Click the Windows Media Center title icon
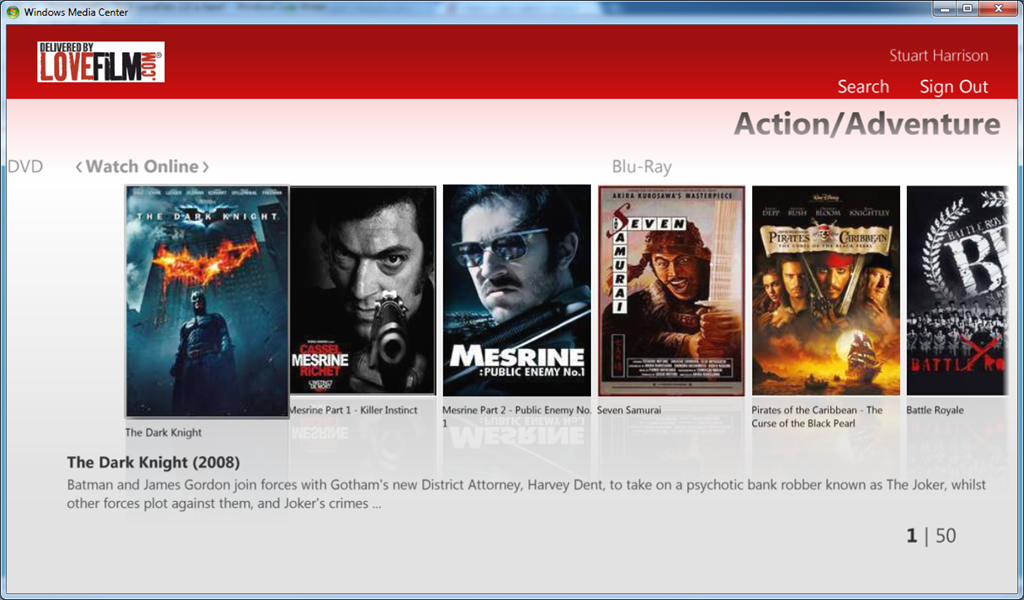Screen dimensions: 1024x600 [13, 12]
